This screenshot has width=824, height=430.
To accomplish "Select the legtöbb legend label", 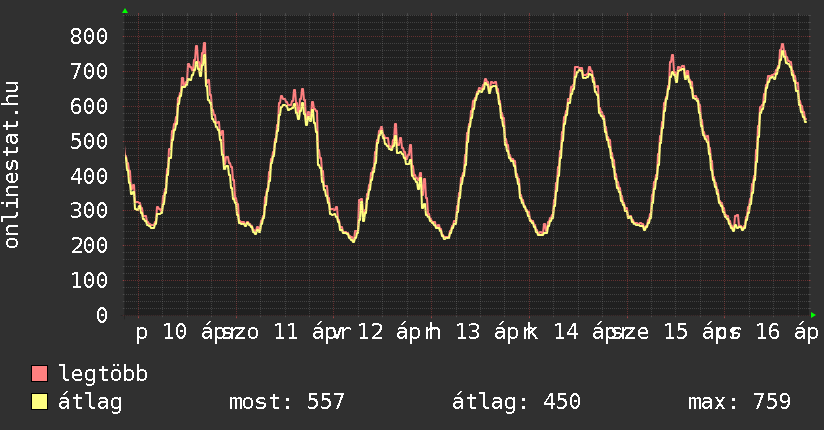I will [104, 375].
